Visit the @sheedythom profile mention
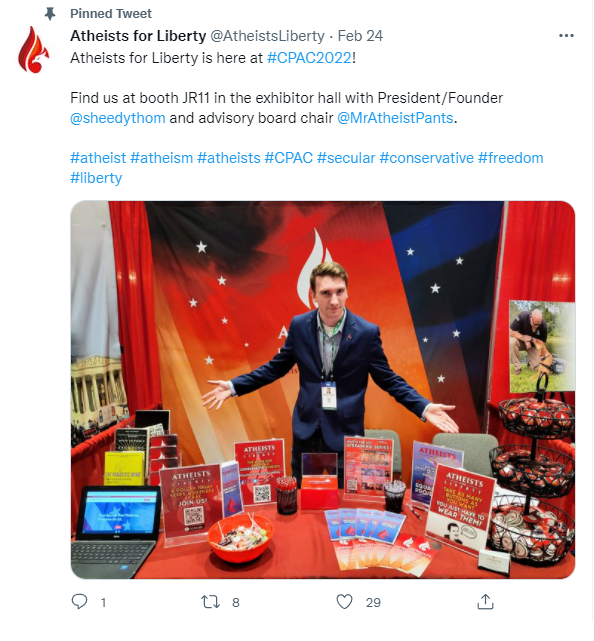The height and width of the screenshot is (641, 594). (118, 118)
